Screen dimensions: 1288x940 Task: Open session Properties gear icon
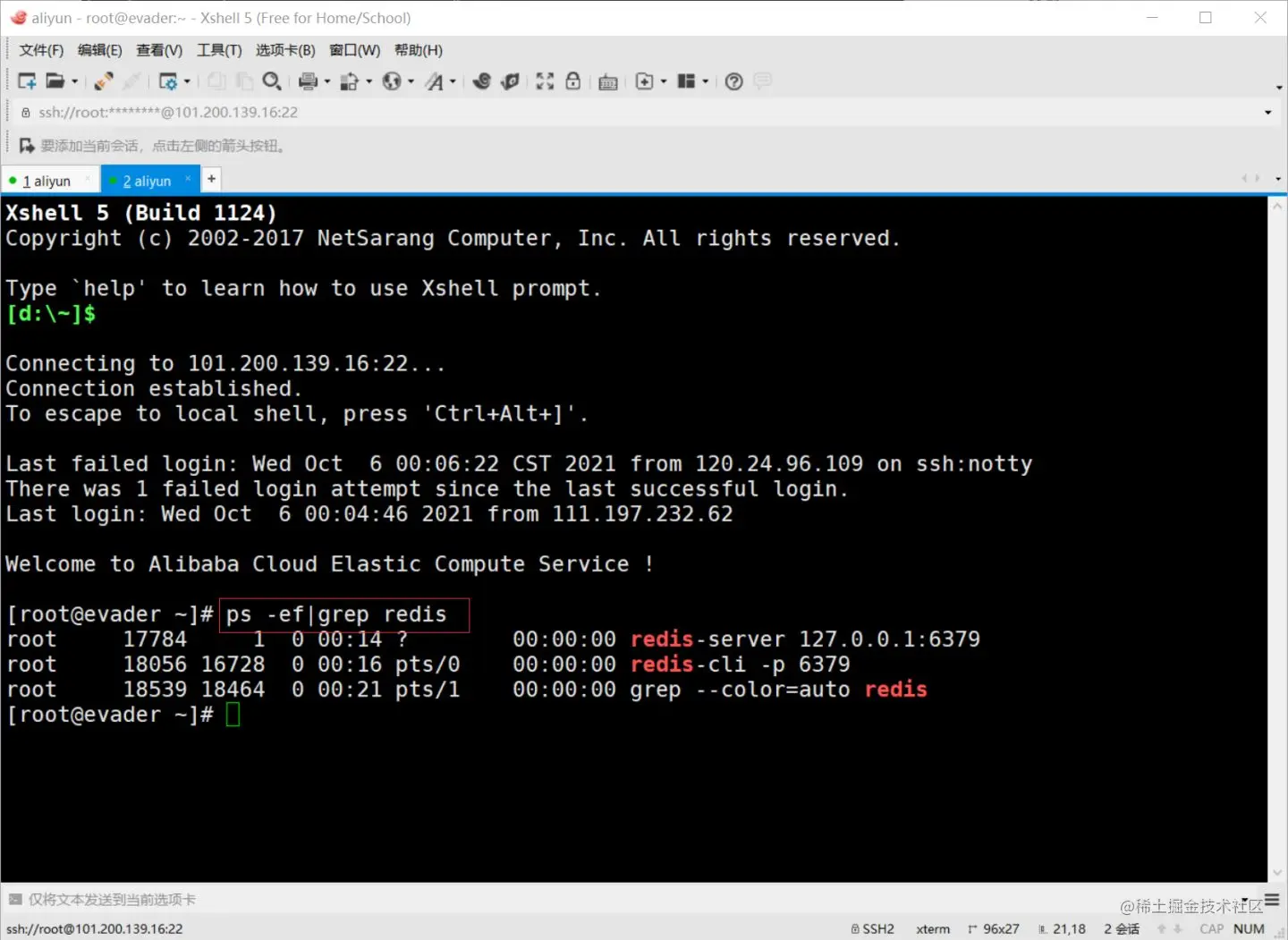tap(167, 81)
